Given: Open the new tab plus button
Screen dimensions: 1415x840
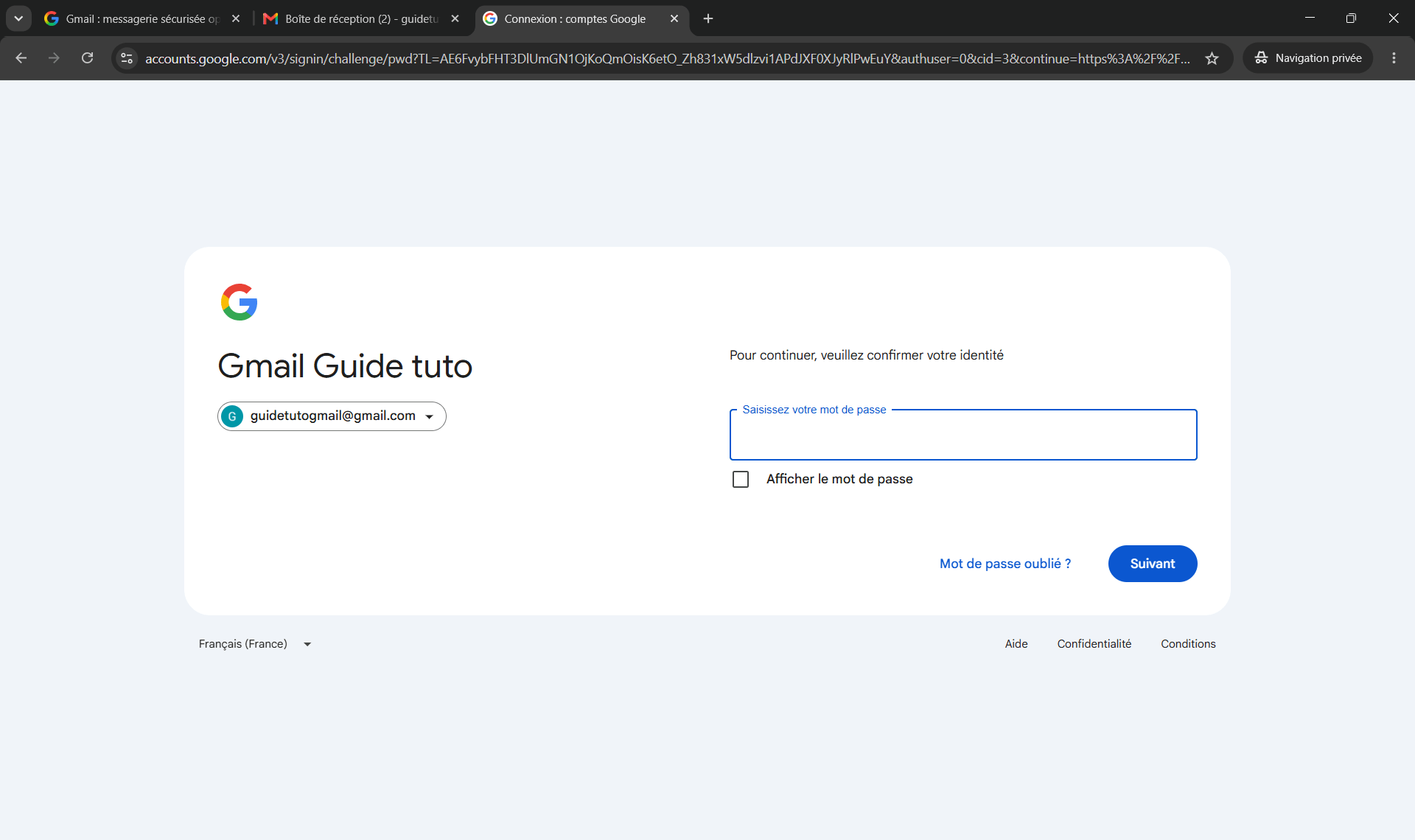Looking at the screenshot, I should click(708, 18).
